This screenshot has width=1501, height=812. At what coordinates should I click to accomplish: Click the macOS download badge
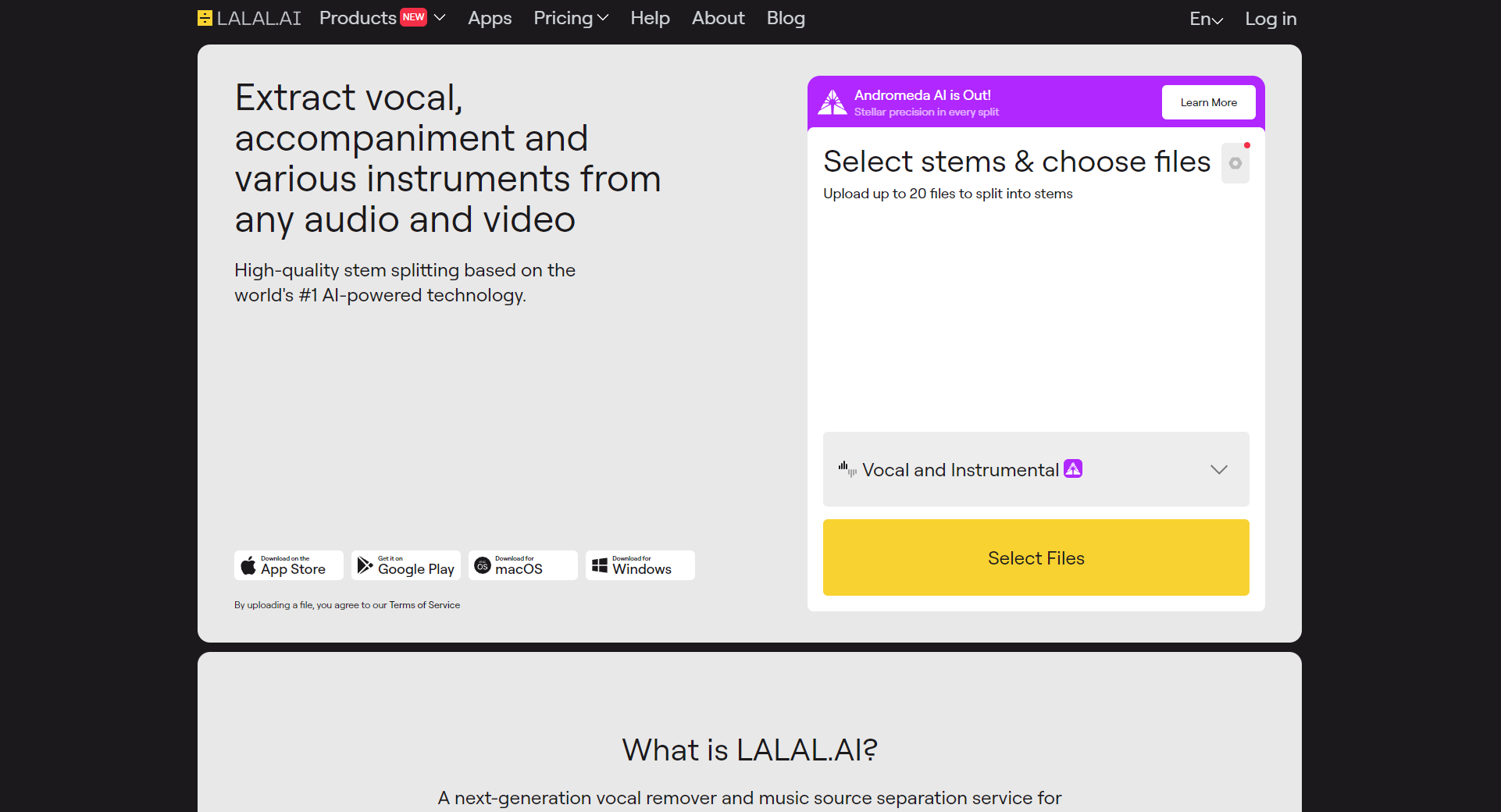tap(522, 565)
